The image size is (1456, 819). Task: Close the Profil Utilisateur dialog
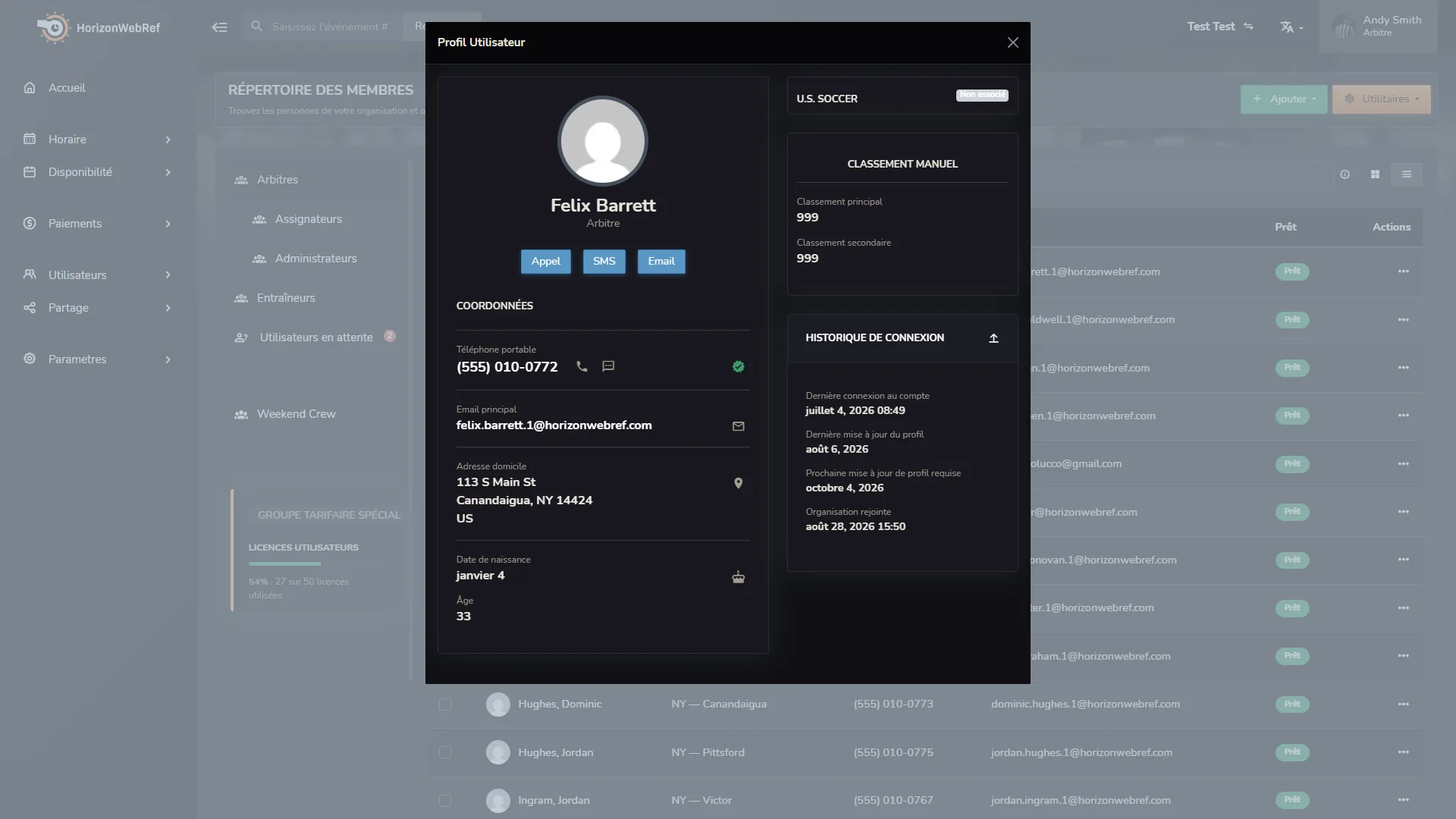(x=1013, y=42)
